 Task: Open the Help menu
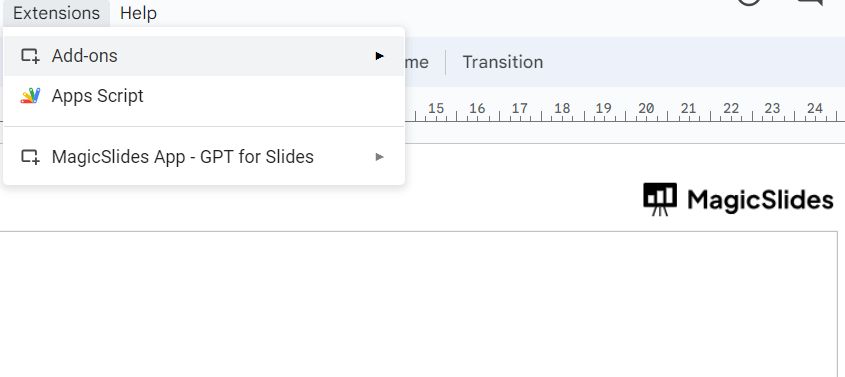coord(138,13)
